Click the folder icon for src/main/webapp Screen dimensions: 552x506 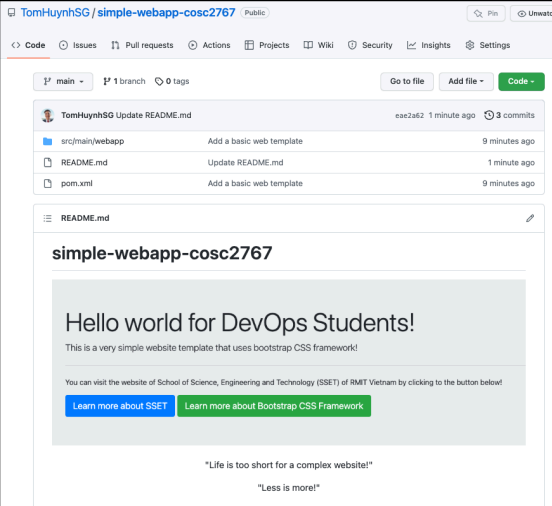click(48, 141)
